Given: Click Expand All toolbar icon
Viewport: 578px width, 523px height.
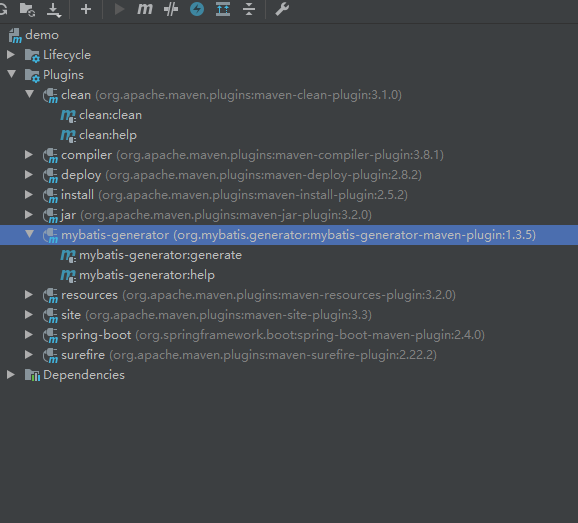Looking at the screenshot, I should click(x=223, y=9).
